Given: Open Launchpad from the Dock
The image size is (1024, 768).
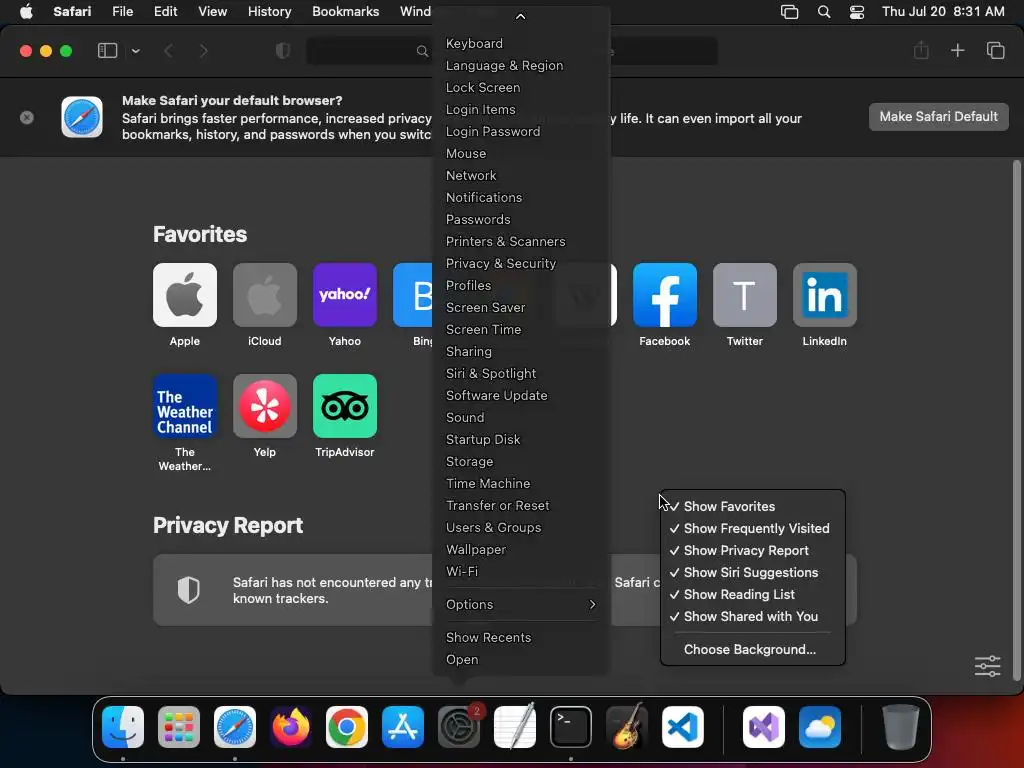Looking at the screenshot, I should pyautogui.click(x=179, y=727).
